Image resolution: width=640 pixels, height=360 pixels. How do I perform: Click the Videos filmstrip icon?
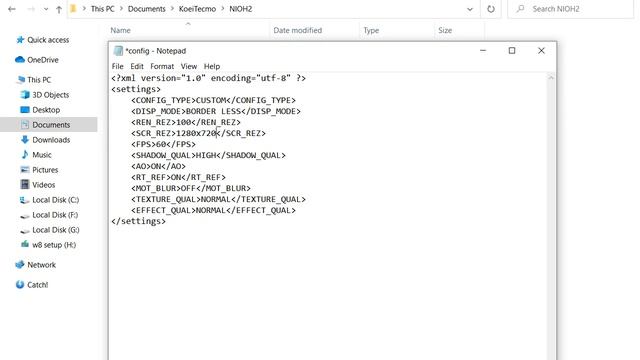pos(25,184)
